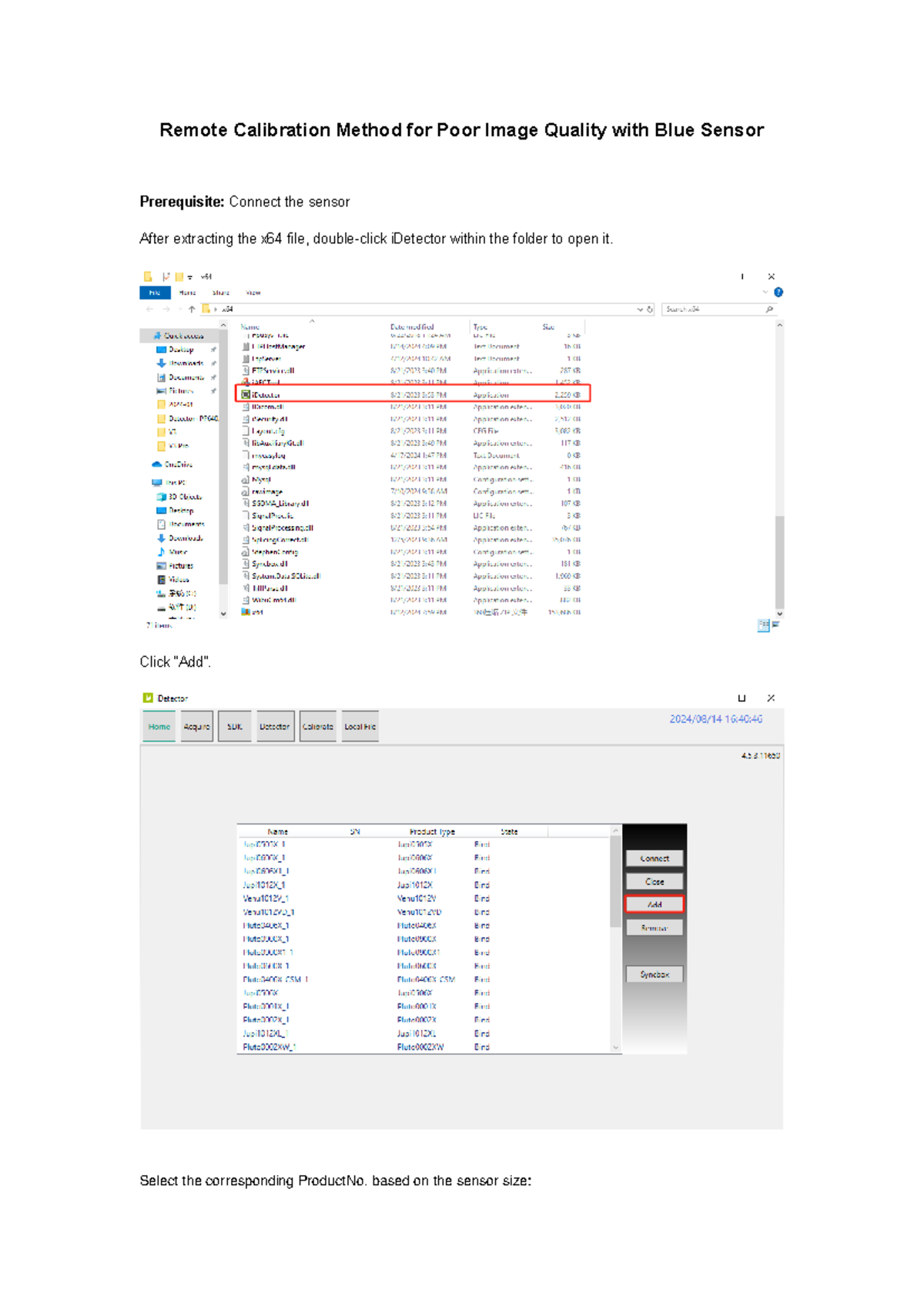Screen dimensions: 924x1306
Task: Select the Jupi1012XL_1 detector row
Action: tap(425, 1034)
